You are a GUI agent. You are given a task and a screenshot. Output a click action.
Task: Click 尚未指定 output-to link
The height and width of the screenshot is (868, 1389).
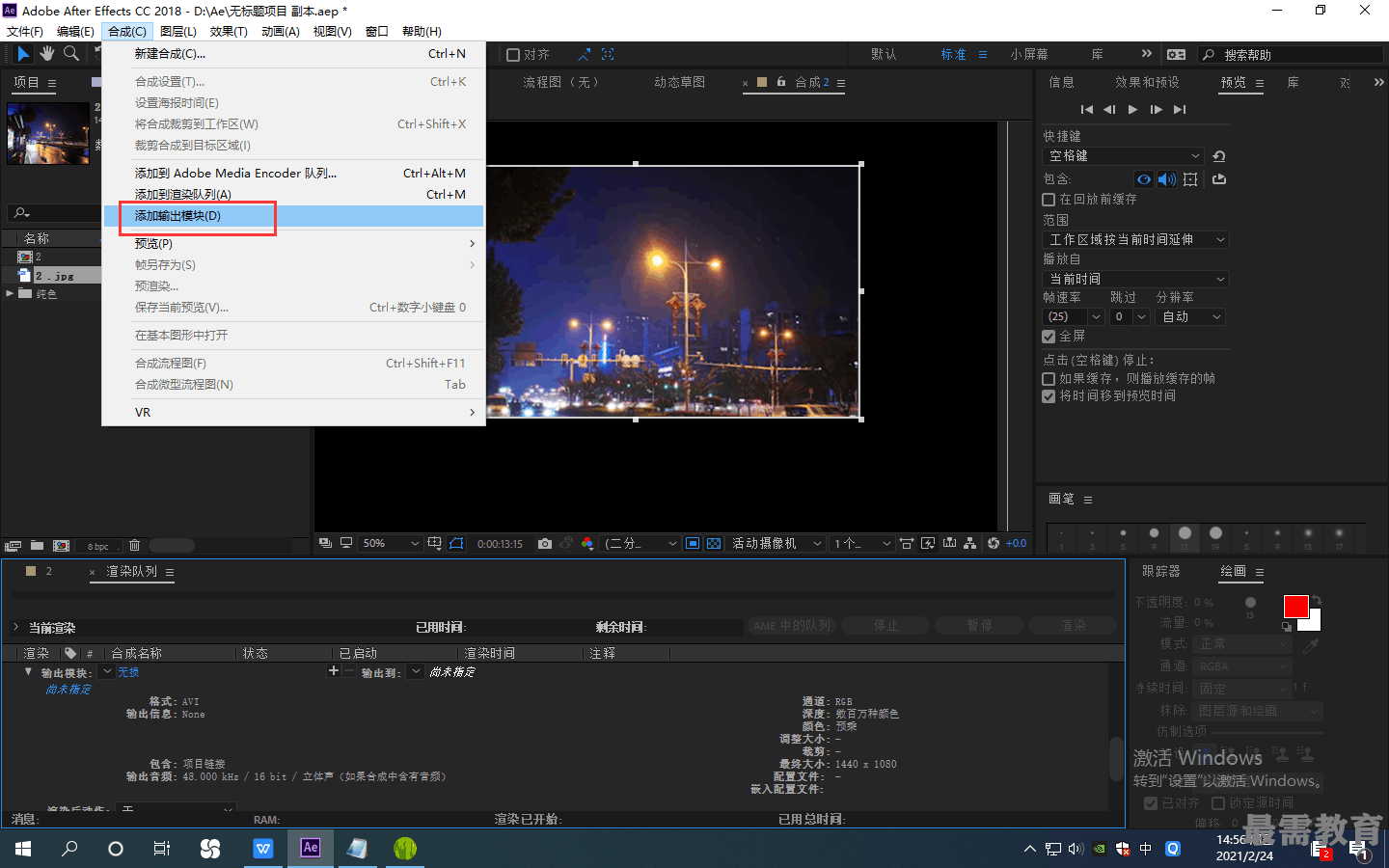coord(452,672)
